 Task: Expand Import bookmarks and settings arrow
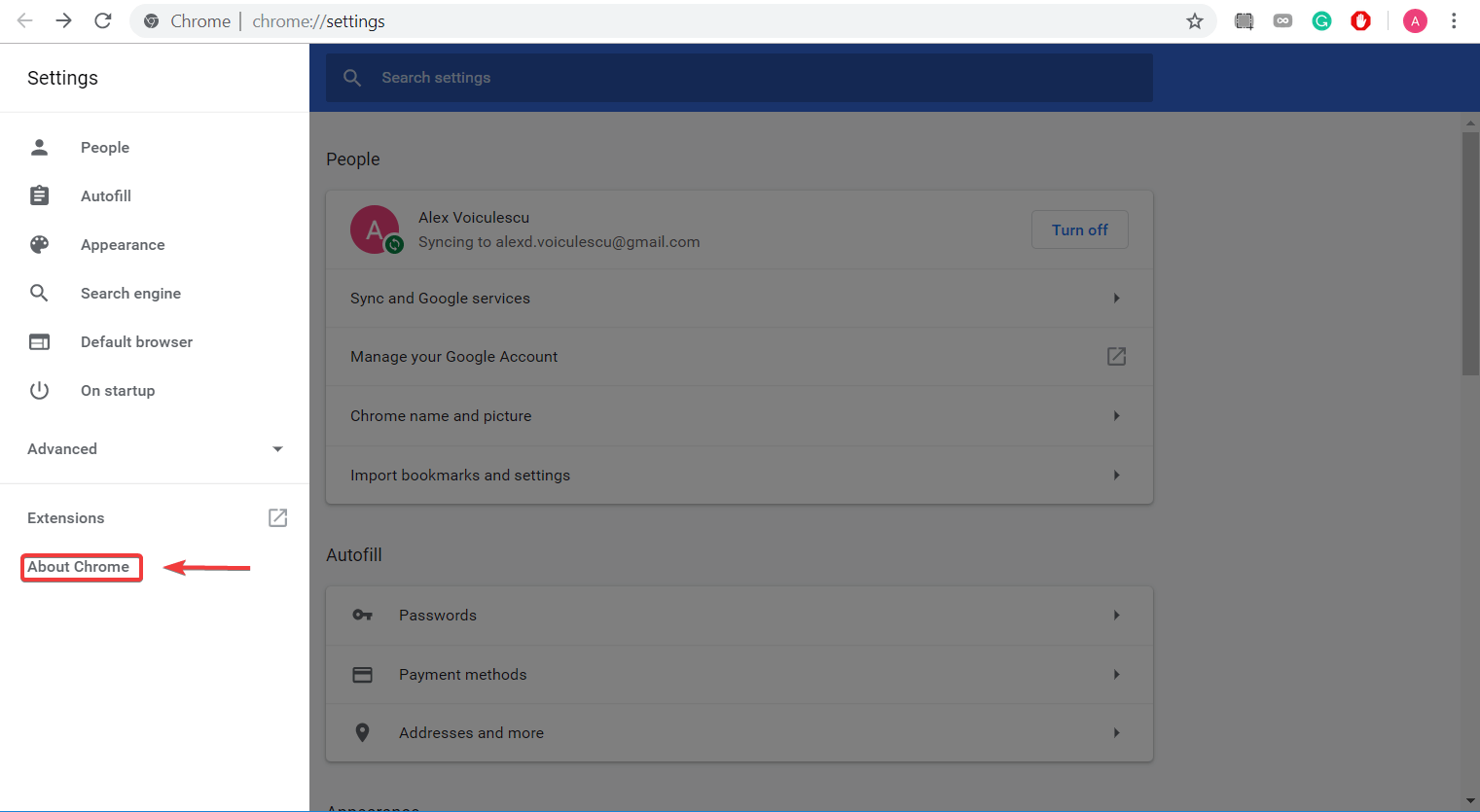coord(1116,475)
